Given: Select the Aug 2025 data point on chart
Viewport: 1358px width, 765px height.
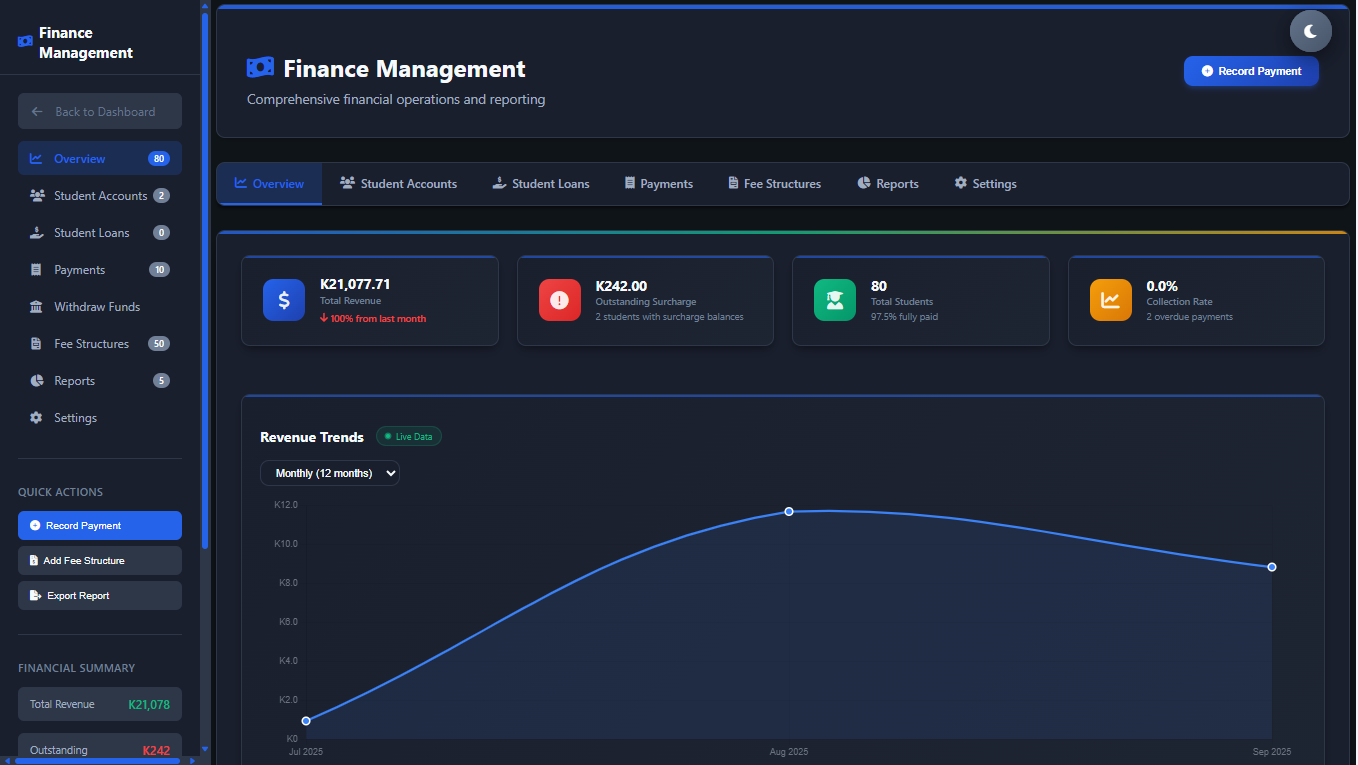Looking at the screenshot, I should click(x=789, y=511).
